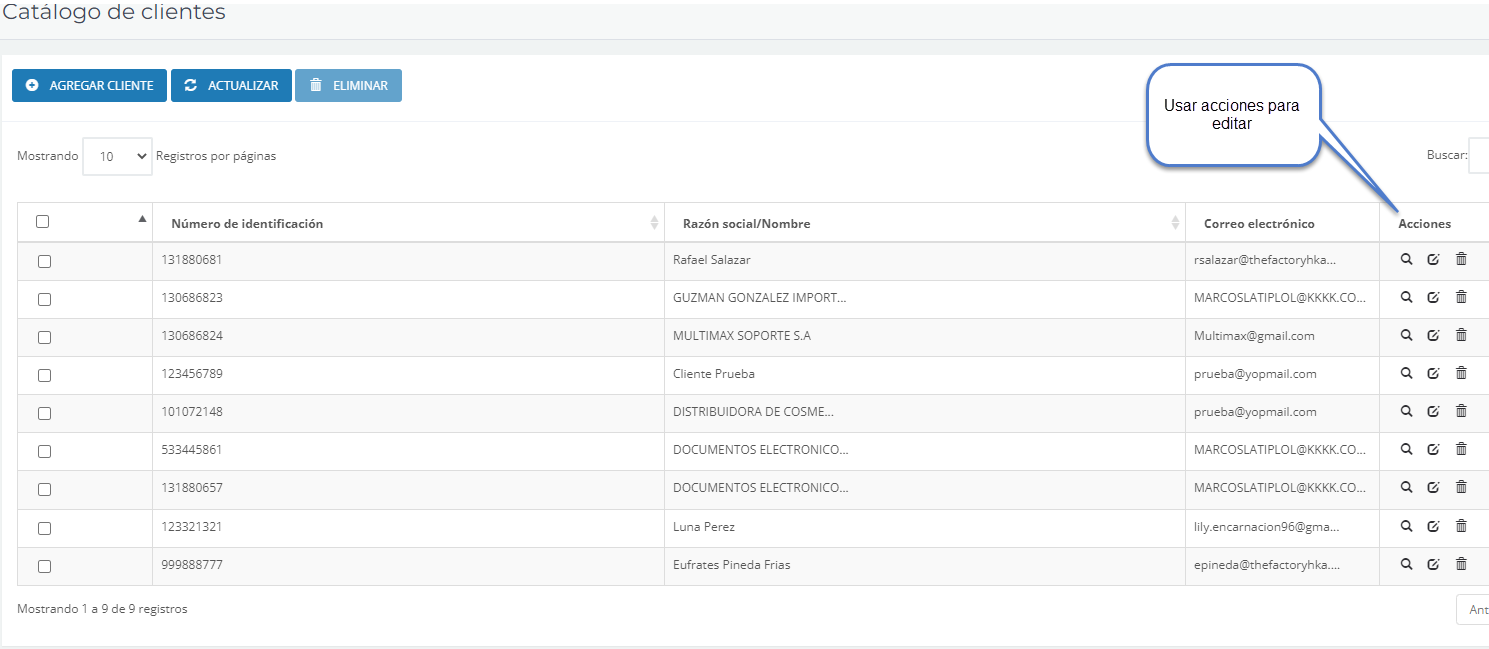Click trash icon for Cliente Prueba row
Viewport: 1489px width, 649px height.
pos(1461,374)
